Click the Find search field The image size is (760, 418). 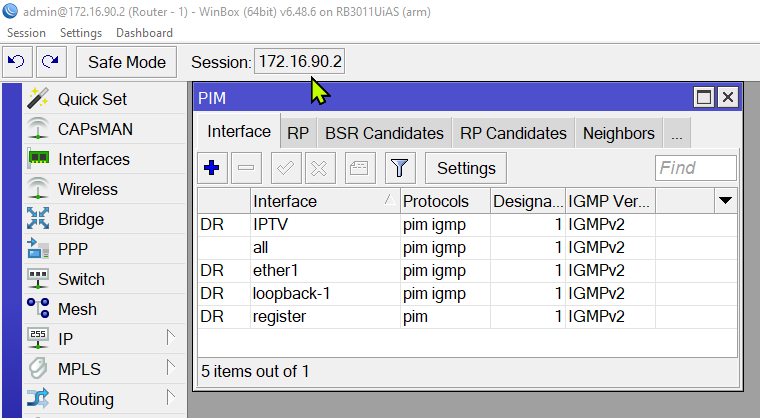pos(696,168)
